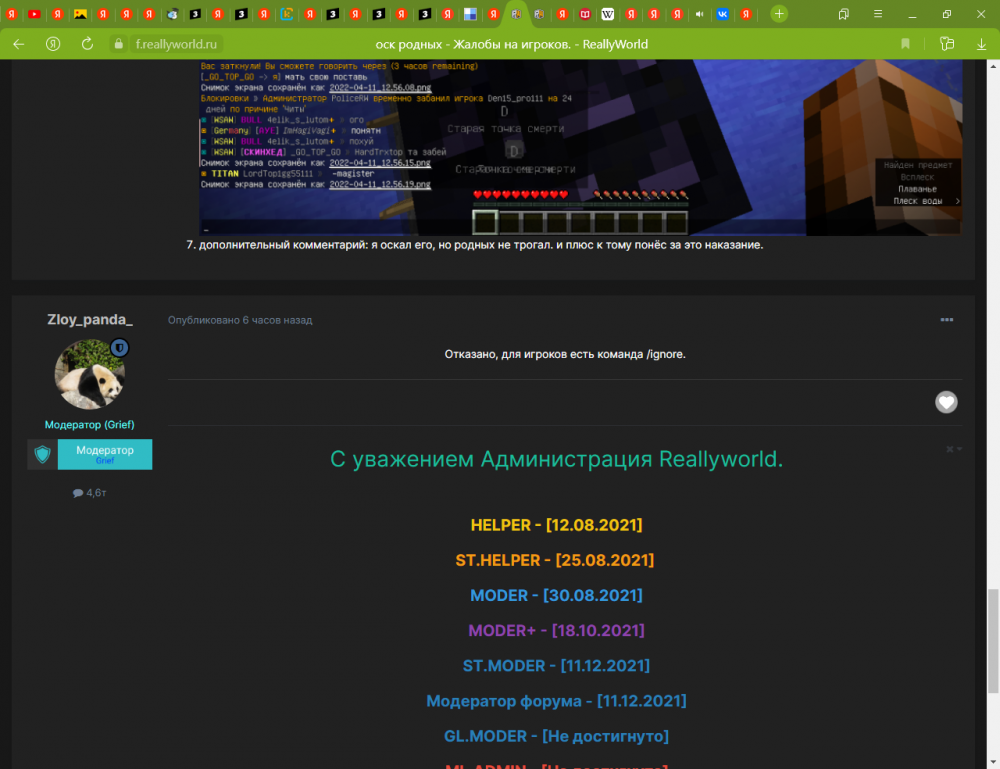Click the teal Модератор Grief rank badge

pyautogui.click(x=90, y=454)
